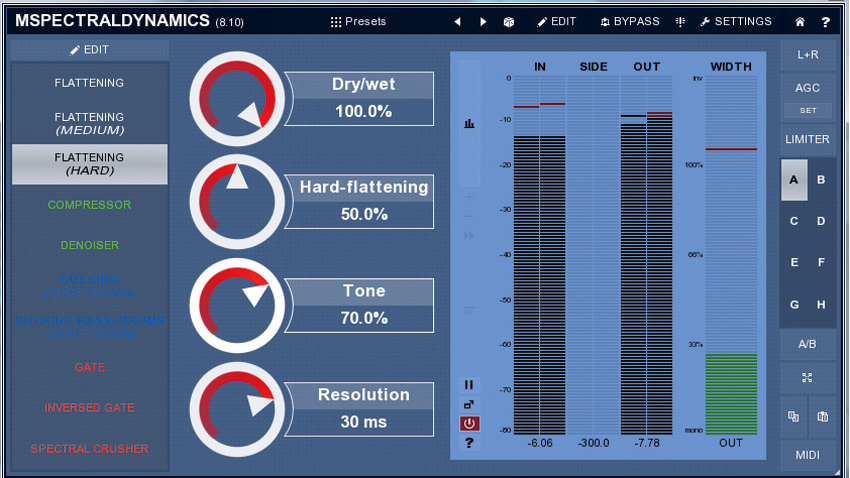Click the meter histogram bars icon

469,124
